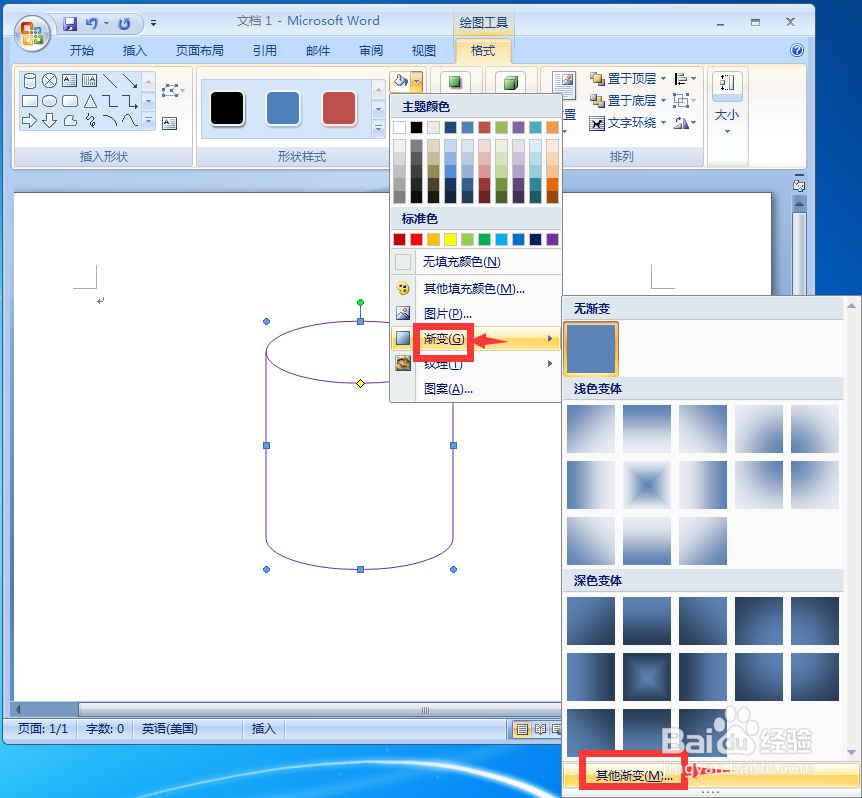Click 页面: 1/1 page indicator in status bar
The width and height of the screenshot is (862, 798).
pos(43,729)
